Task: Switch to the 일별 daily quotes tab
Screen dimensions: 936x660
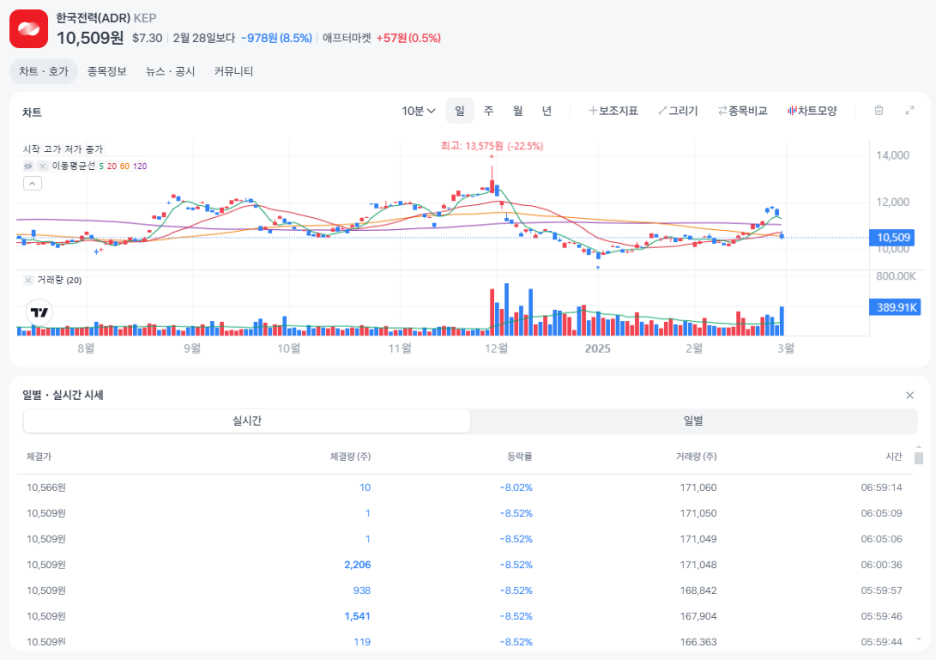Action: click(693, 421)
